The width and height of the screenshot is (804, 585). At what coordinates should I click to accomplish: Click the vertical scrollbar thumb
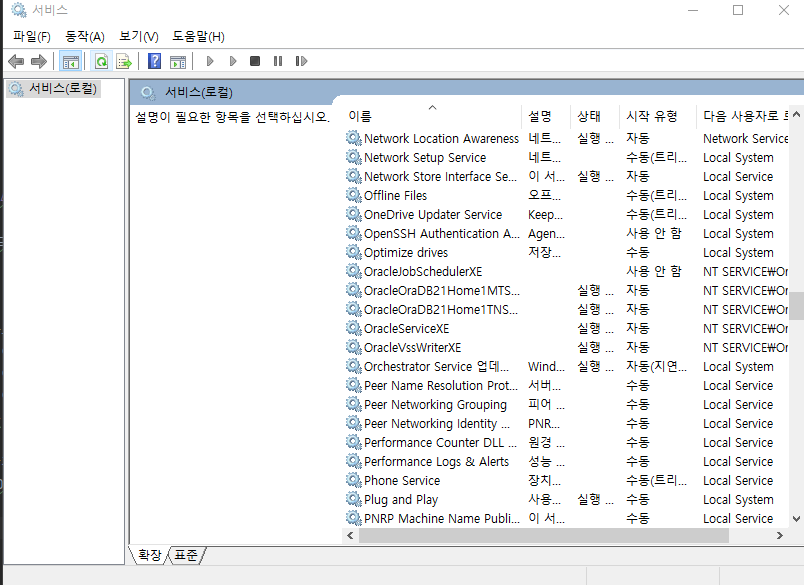(x=796, y=306)
